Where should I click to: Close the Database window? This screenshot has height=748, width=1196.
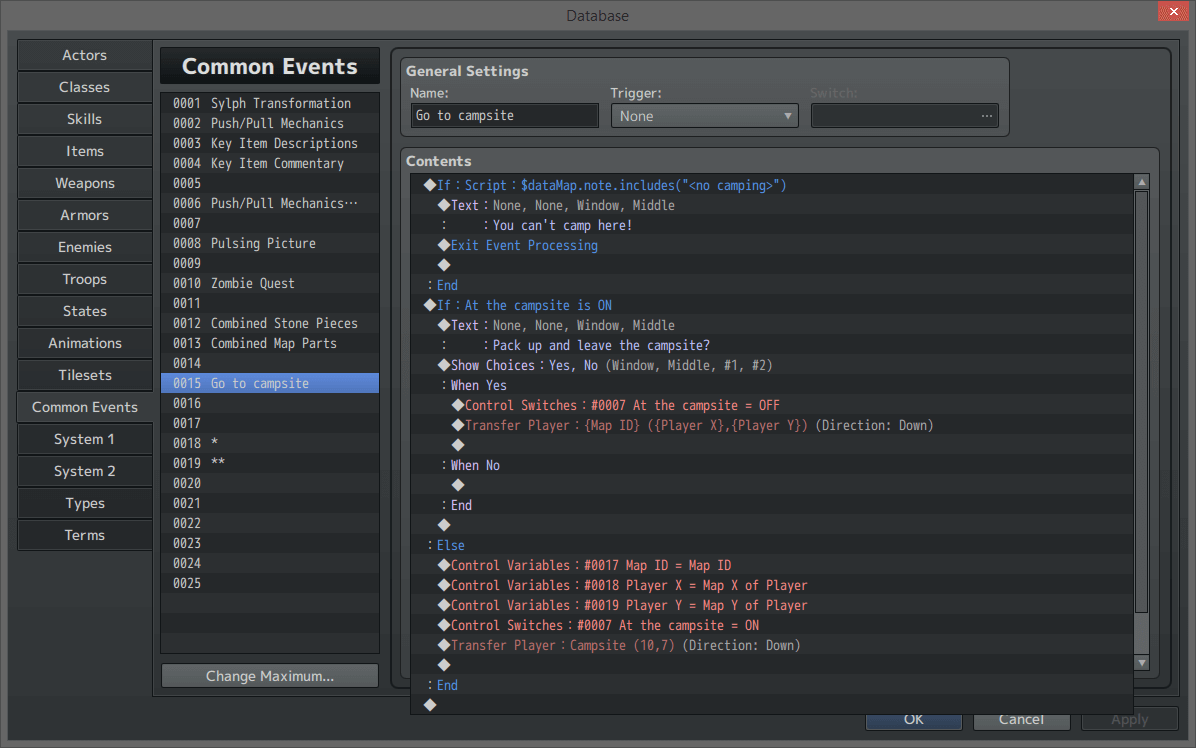[x=1172, y=13]
